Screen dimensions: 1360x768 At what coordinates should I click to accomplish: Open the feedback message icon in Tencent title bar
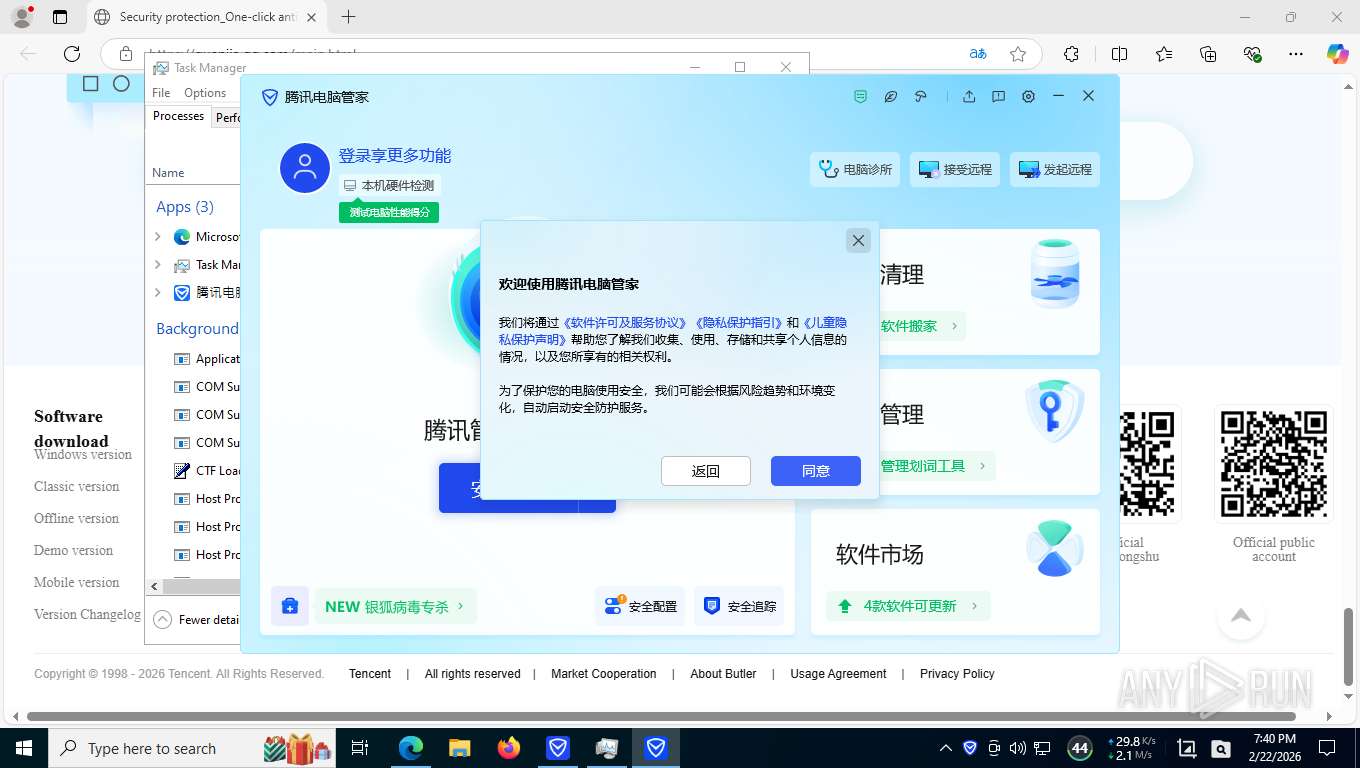pyautogui.click(x=998, y=96)
